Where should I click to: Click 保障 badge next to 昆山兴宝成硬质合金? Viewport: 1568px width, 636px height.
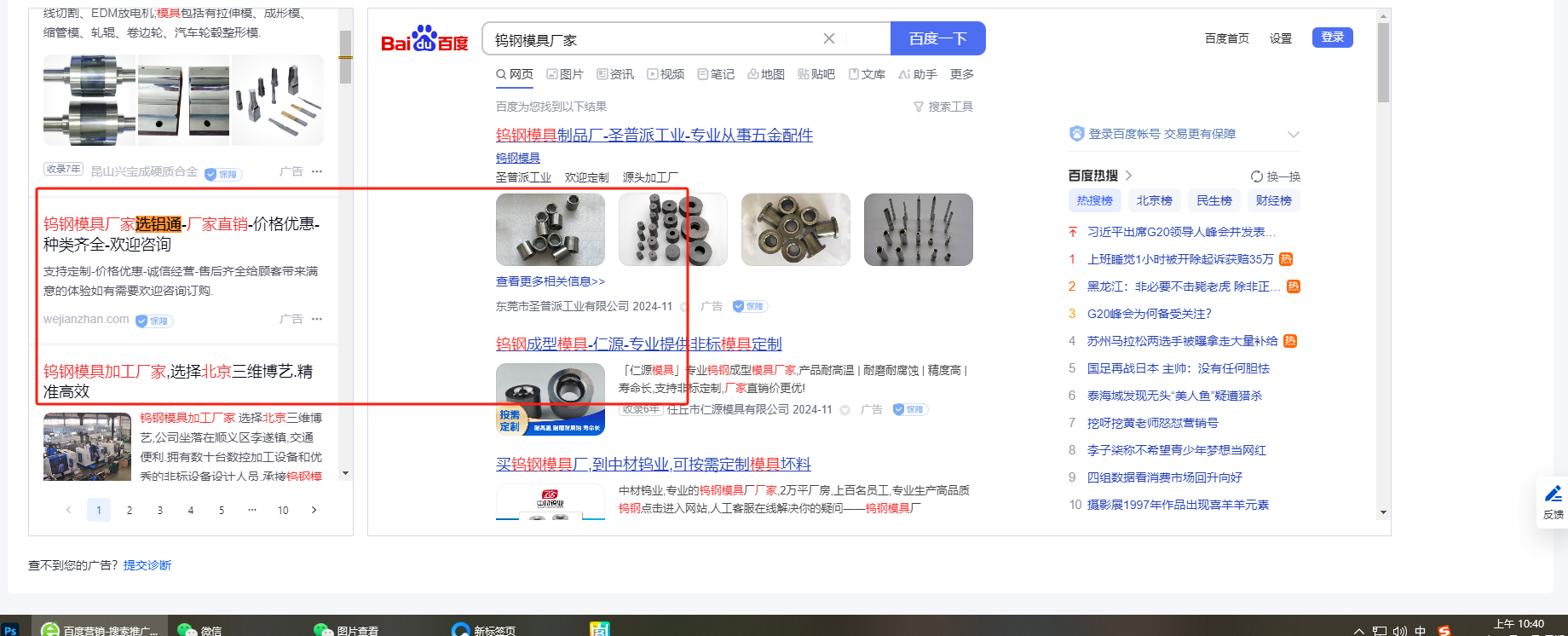223,174
